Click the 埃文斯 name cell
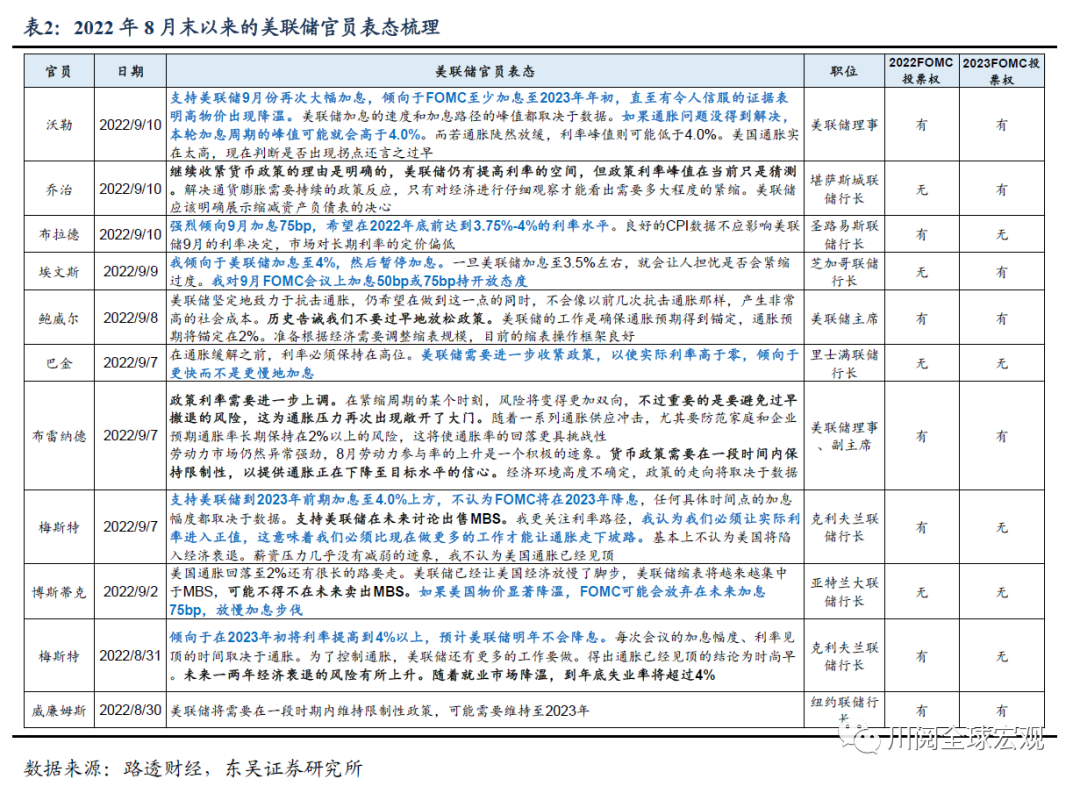 [x=59, y=270]
